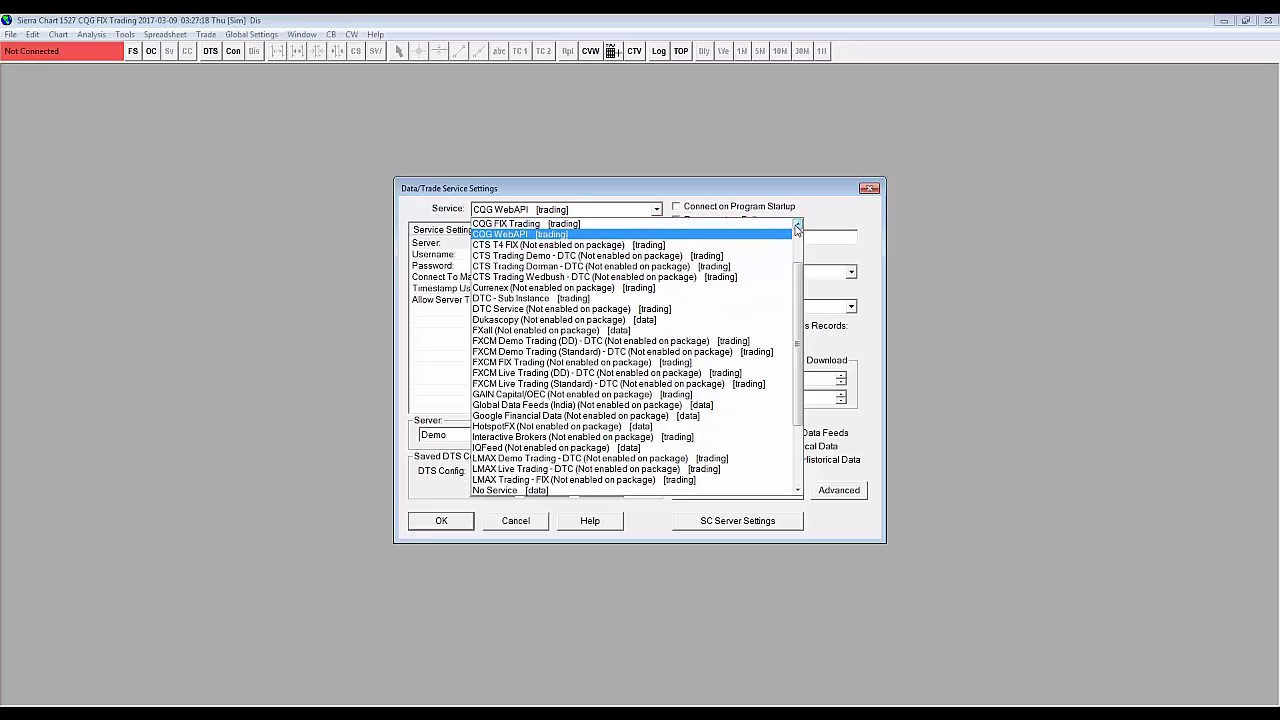Select FXCM FIX Trading entry
1280x720 pixels.
[632, 362]
